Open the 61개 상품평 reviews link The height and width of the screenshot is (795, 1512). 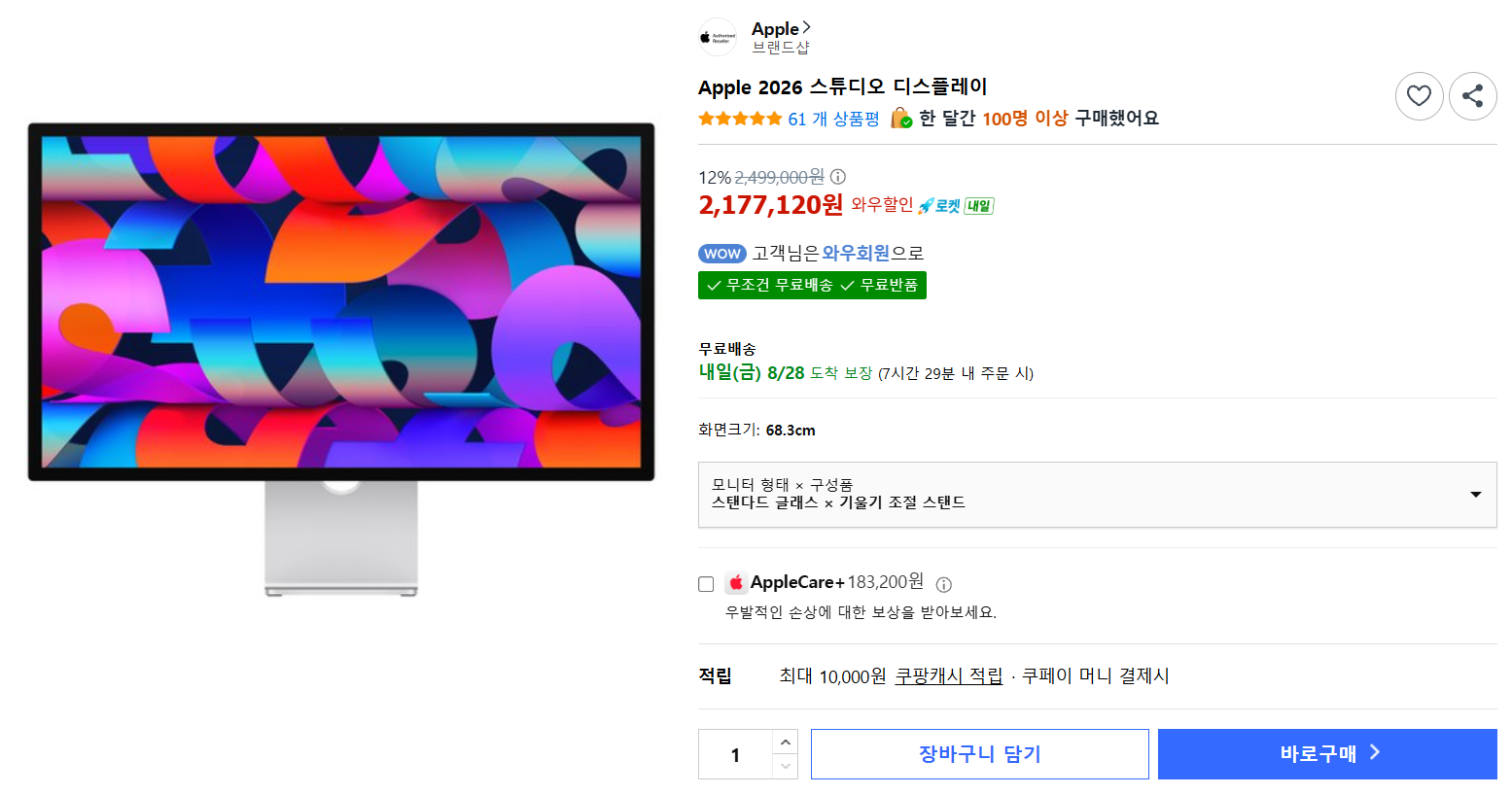pyautogui.click(x=833, y=119)
